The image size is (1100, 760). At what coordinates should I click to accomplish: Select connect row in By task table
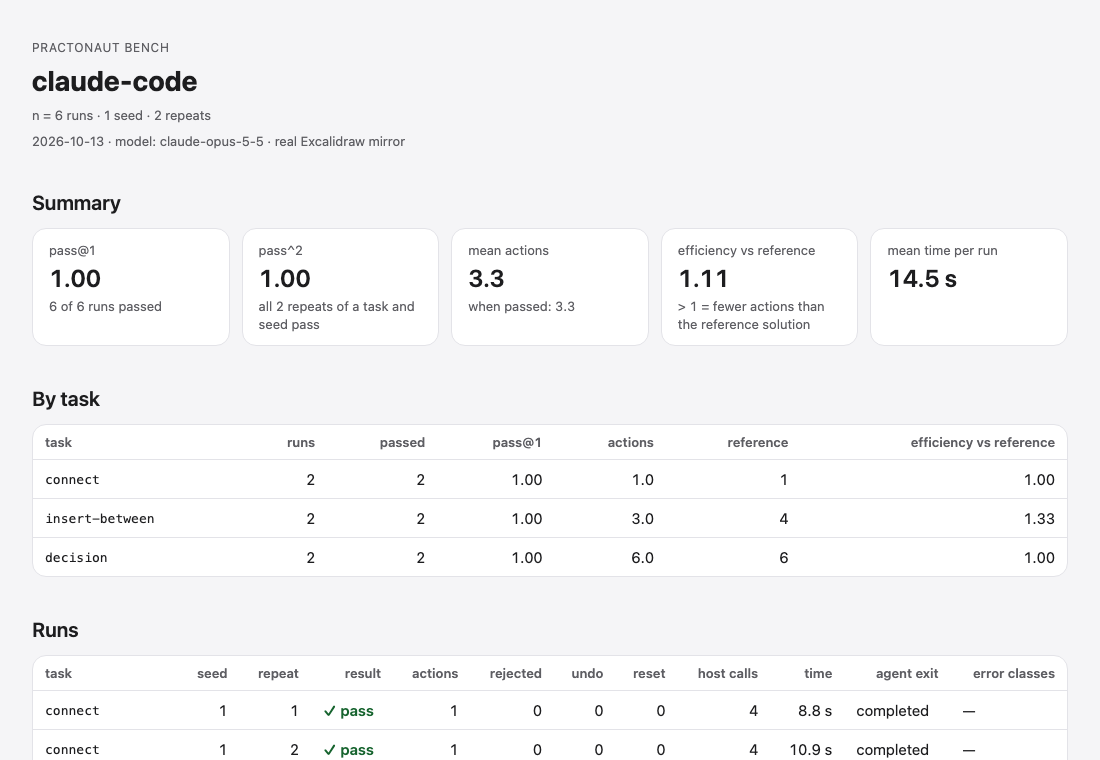point(550,480)
